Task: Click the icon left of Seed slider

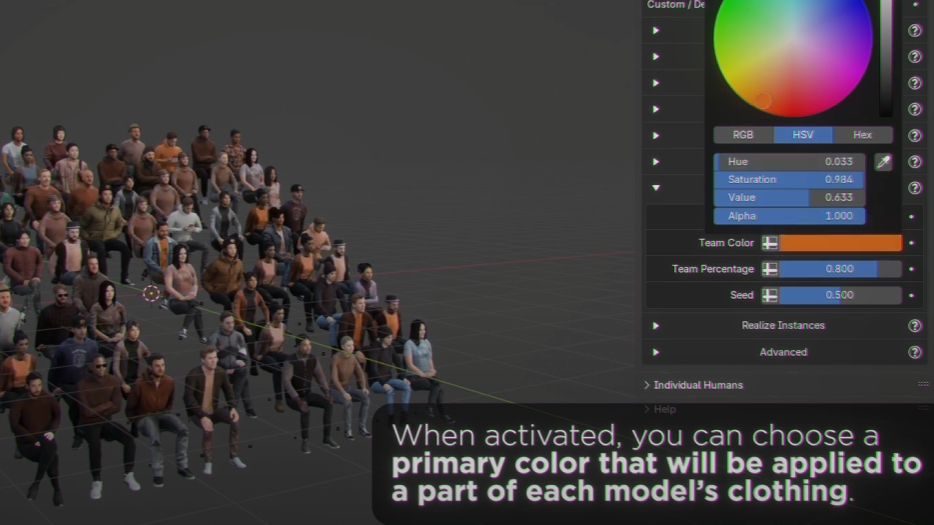Action: (x=769, y=295)
